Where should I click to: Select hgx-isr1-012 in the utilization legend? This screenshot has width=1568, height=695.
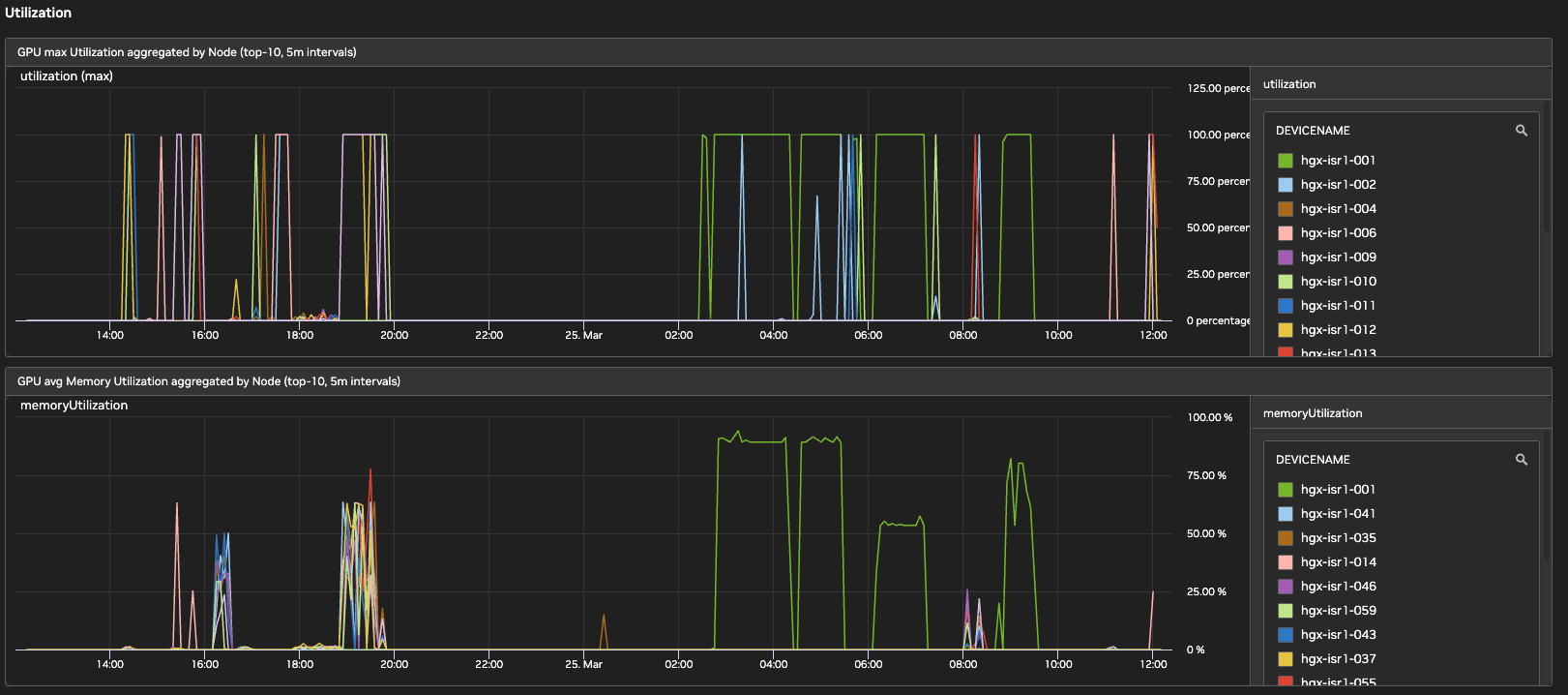1338,330
